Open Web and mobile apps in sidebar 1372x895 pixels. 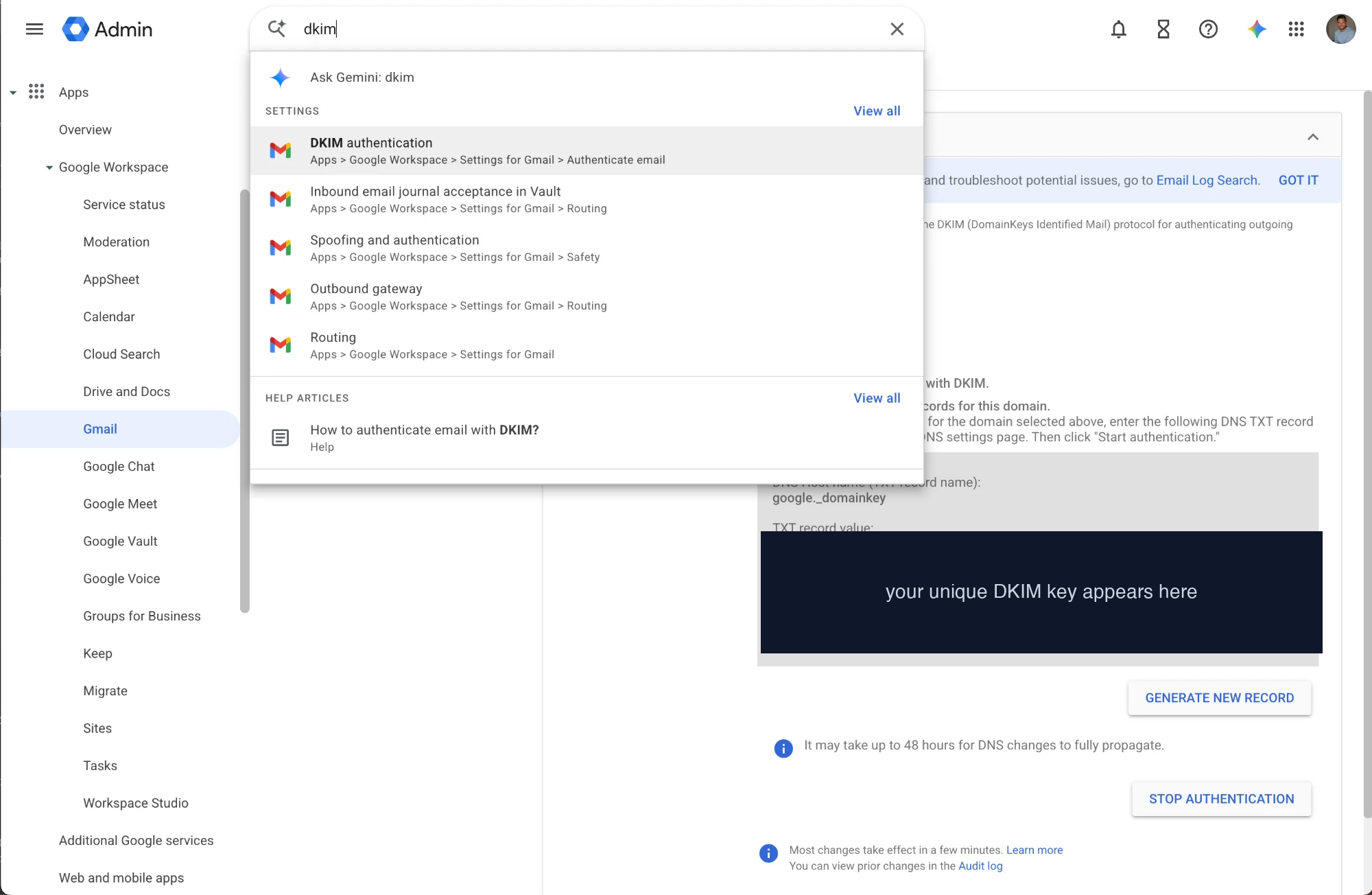[x=121, y=878]
